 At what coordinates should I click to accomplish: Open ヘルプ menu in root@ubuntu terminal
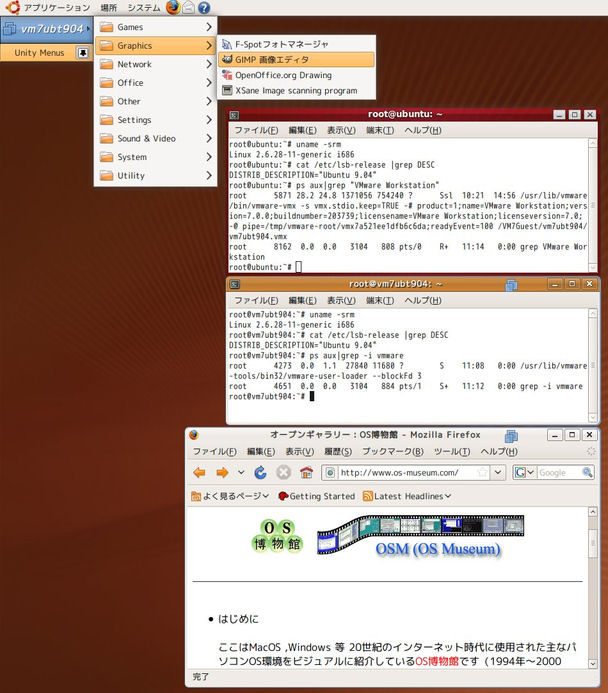423,130
